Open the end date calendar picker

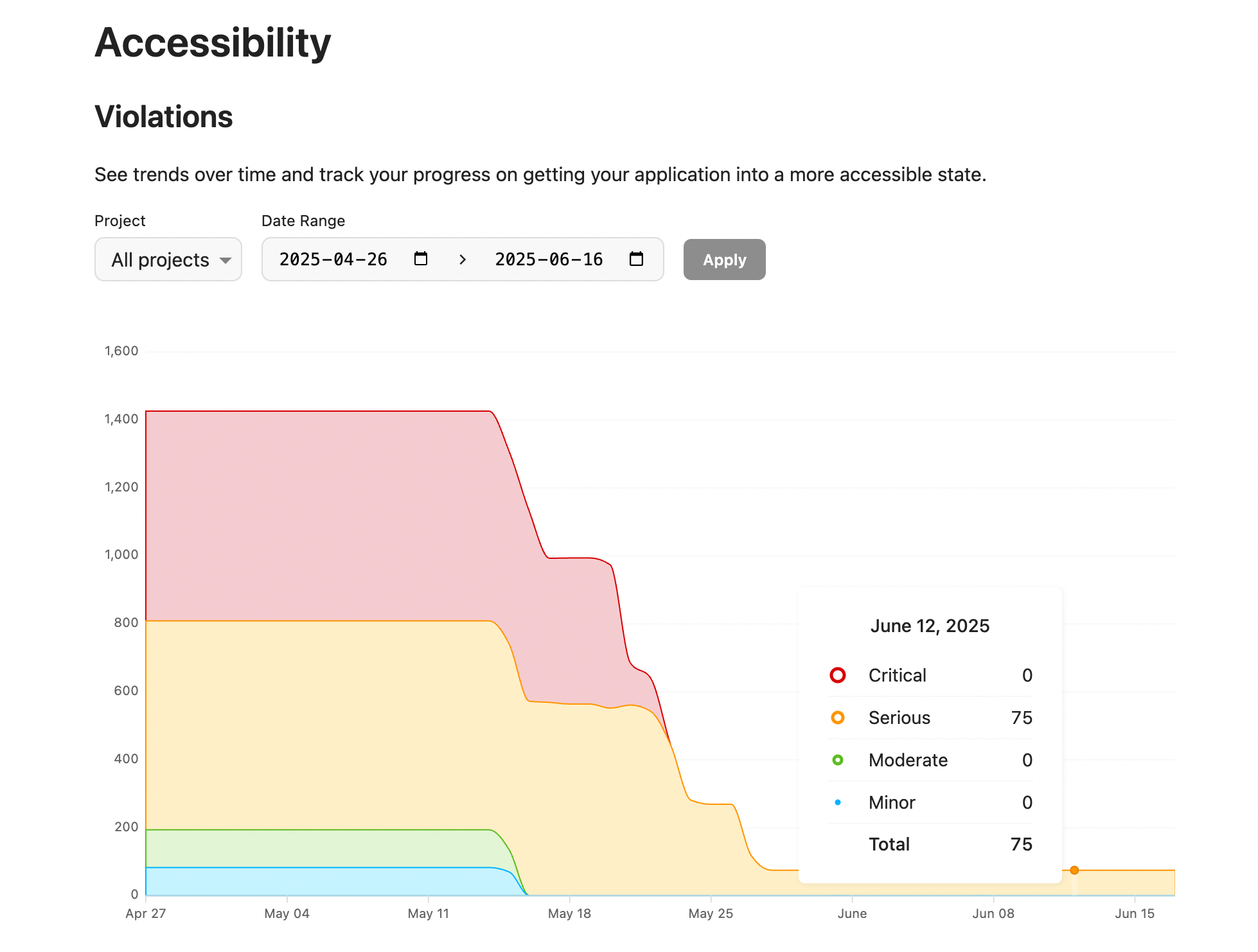point(635,260)
